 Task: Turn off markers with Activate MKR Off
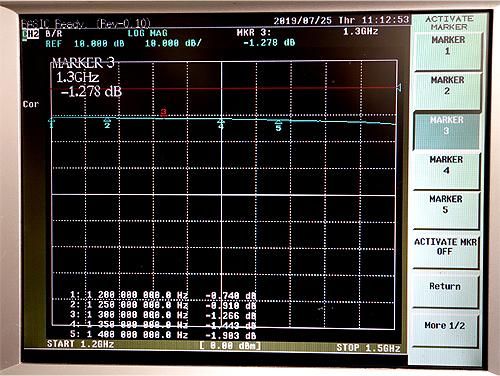(445, 248)
